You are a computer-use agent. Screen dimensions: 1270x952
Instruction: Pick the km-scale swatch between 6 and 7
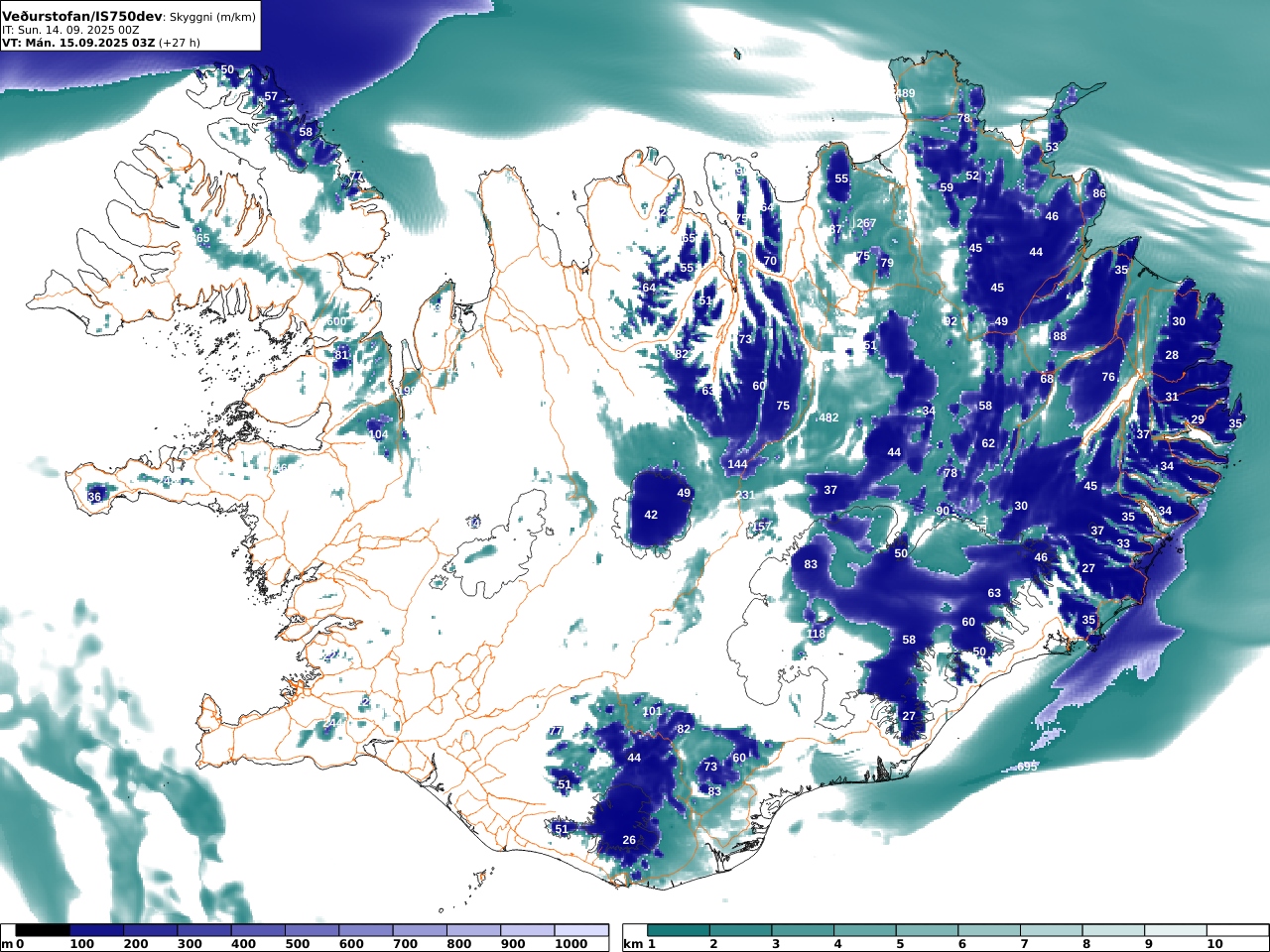pos(988,930)
